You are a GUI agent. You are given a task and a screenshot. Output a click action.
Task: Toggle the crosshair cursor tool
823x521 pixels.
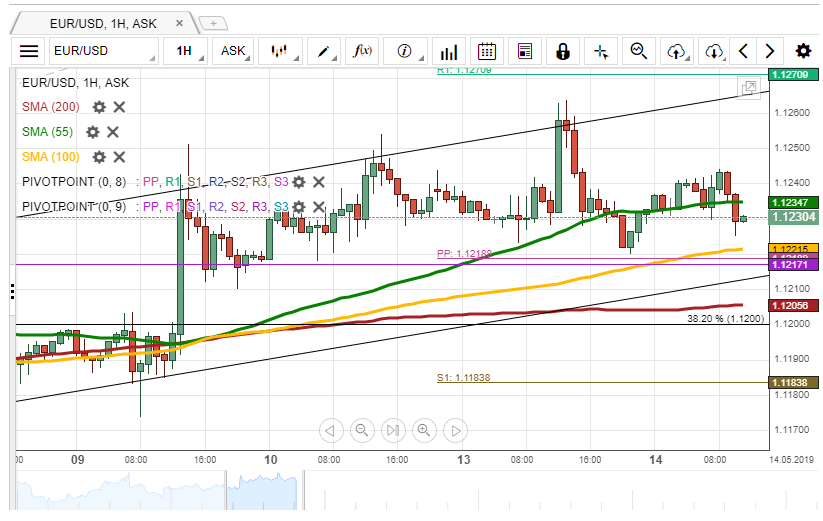(601, 51)
